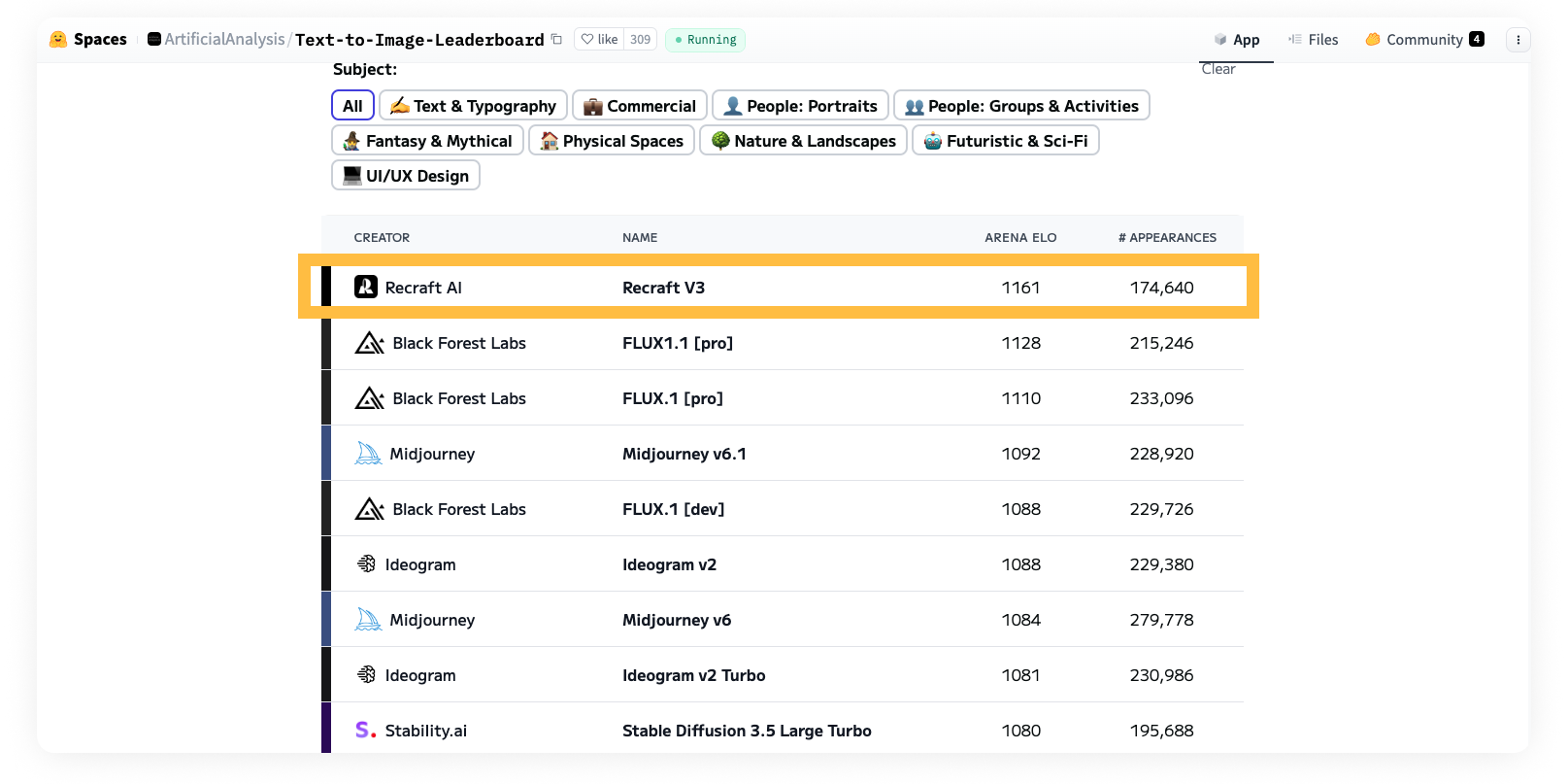Viewport: 1568px width, 784px height.
Task: Sort by the NAME column header
Action: pos(640,237)
